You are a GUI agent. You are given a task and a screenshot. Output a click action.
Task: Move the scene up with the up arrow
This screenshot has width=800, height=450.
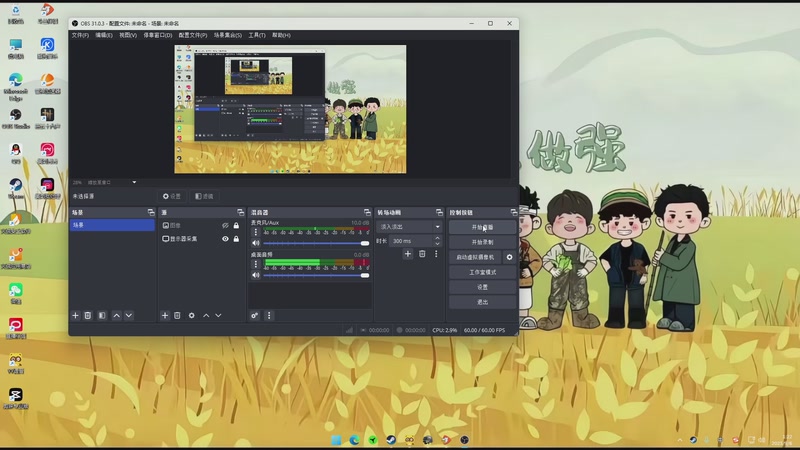(x=116, y=316)
